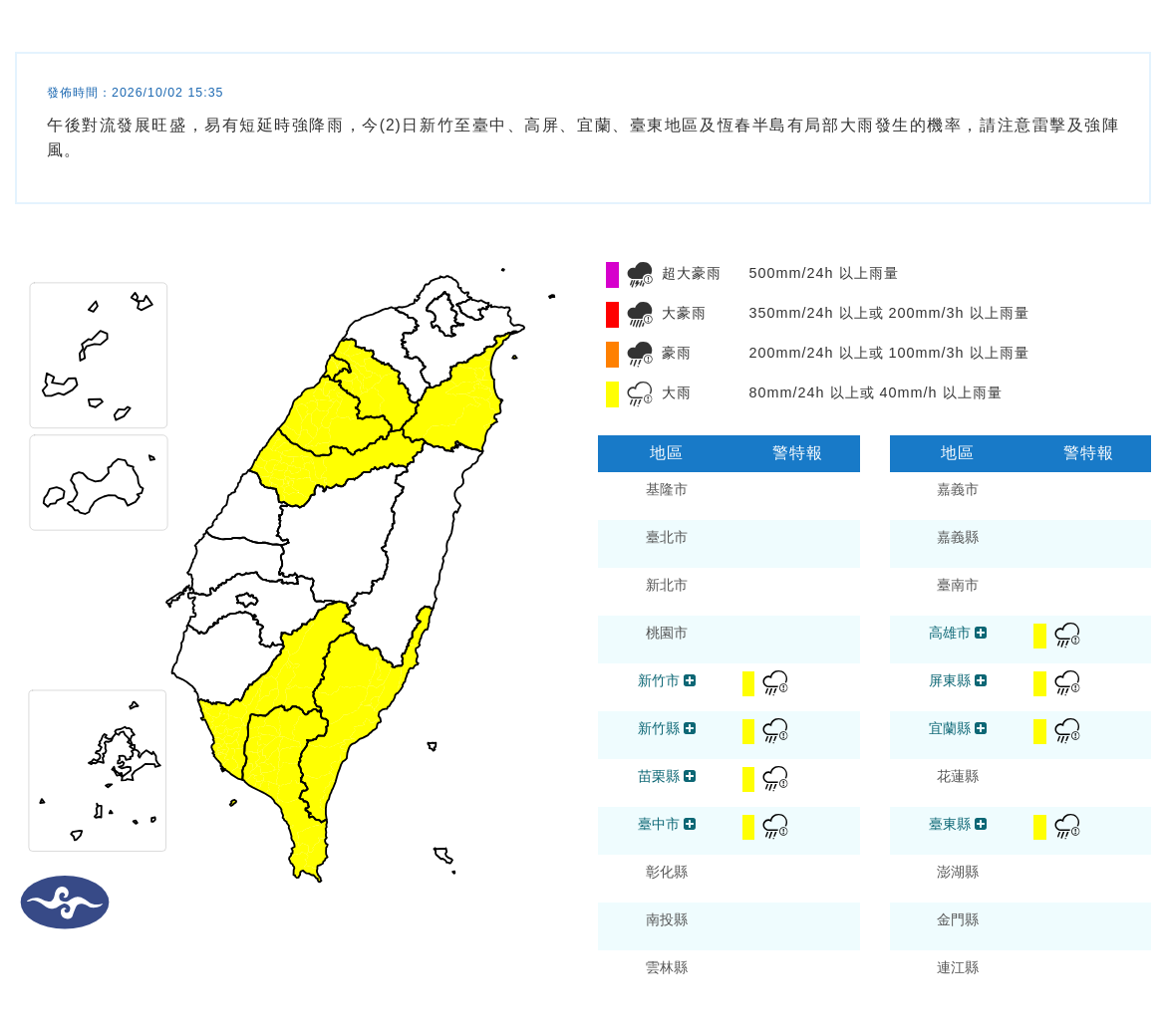
Task: Select the 彰化縣 table row
Action: point(729,879)
